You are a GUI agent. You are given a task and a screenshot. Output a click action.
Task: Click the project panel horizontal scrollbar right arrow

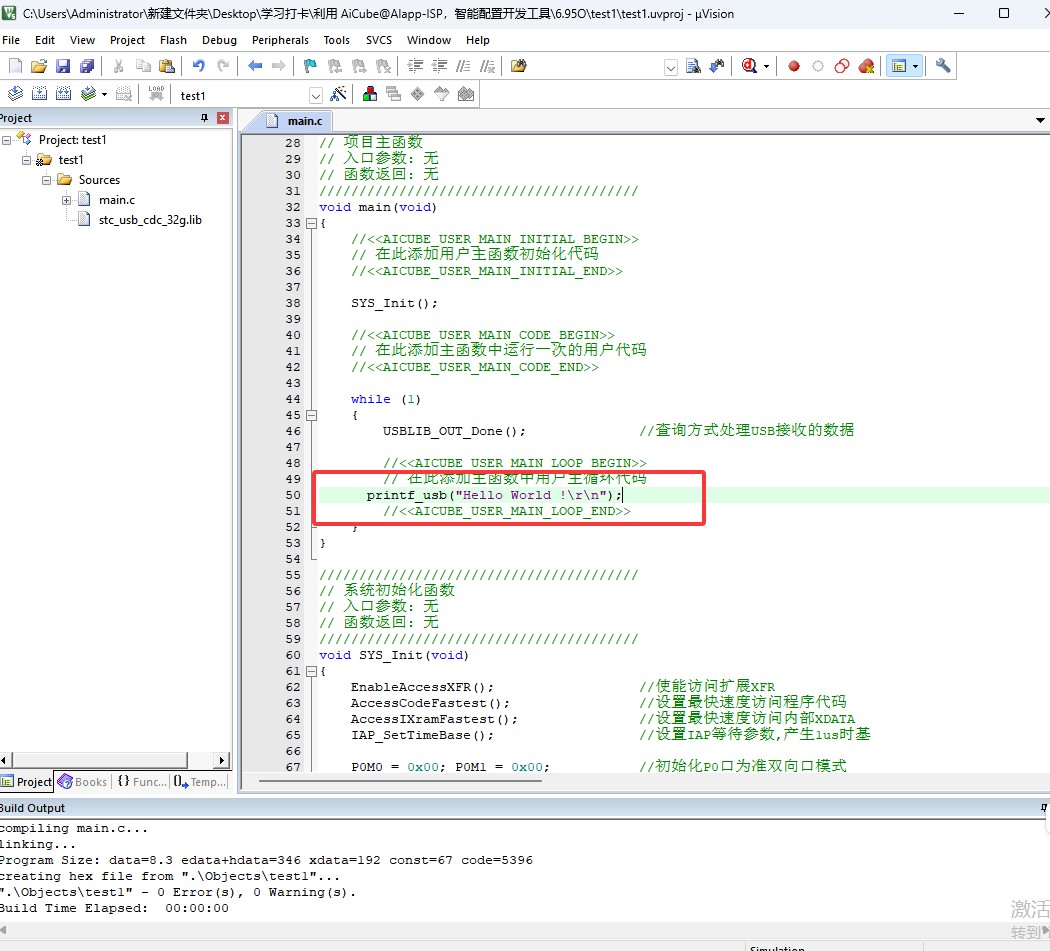222,760
